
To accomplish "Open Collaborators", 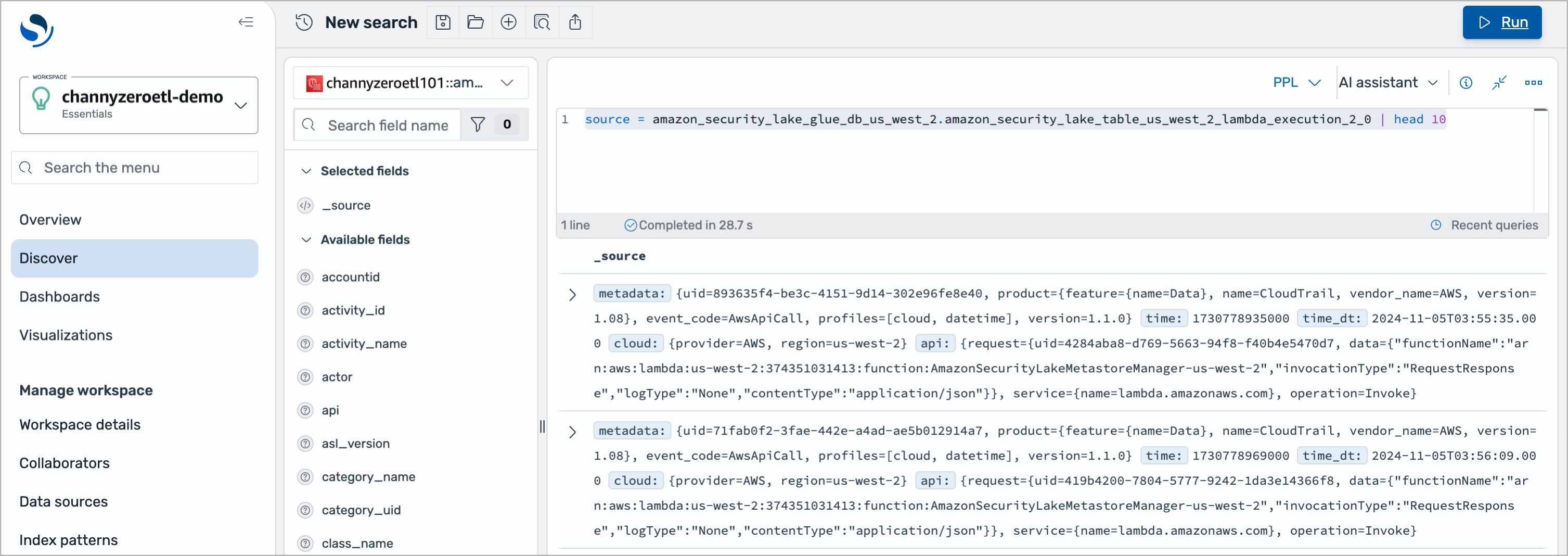I will pos(65,463).
